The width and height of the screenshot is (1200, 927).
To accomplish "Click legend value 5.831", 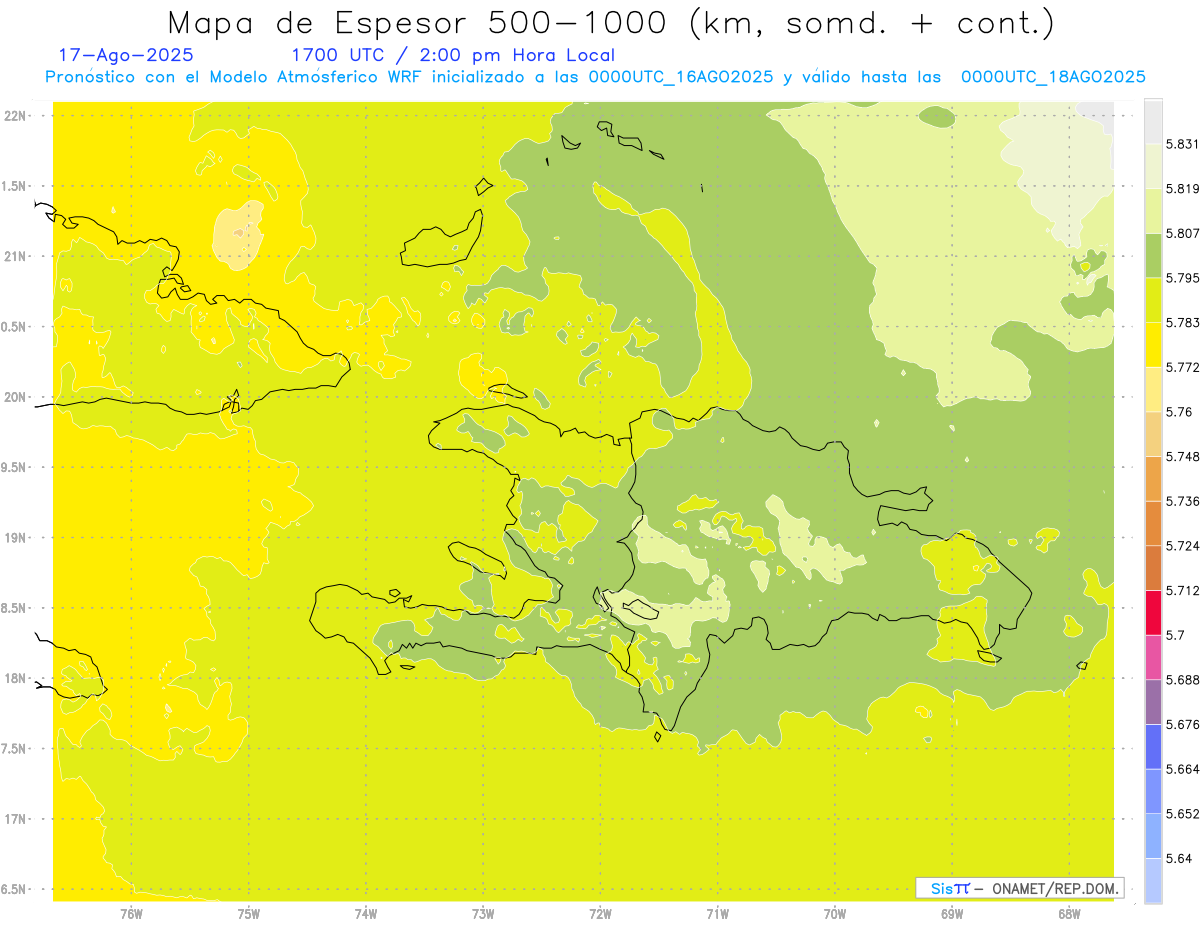I will (x=1182, y=144).
